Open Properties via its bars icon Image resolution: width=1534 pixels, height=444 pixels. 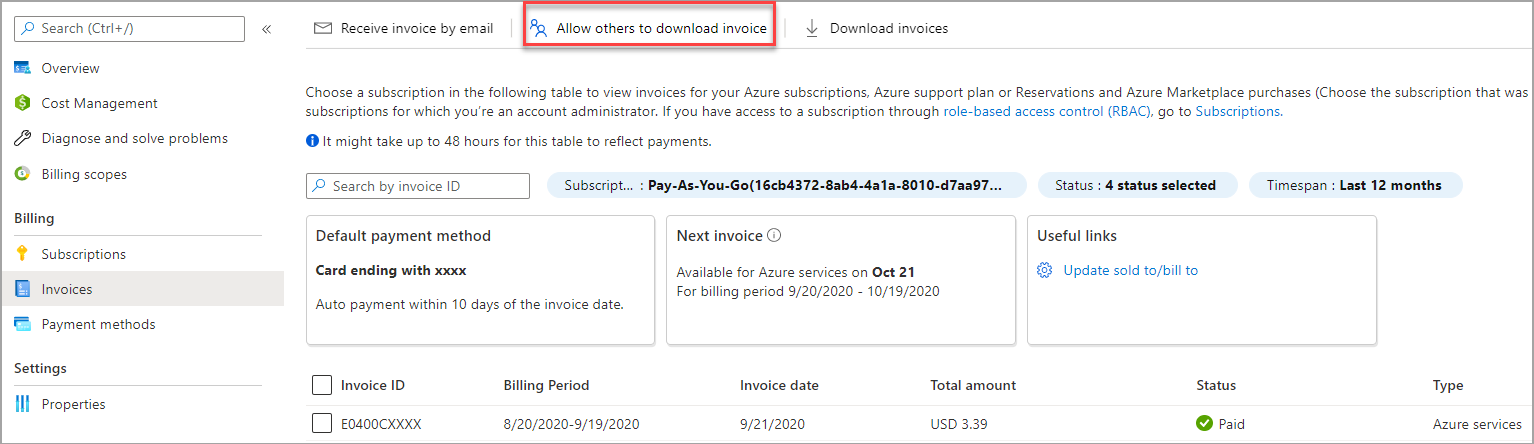tap(22, 404)
